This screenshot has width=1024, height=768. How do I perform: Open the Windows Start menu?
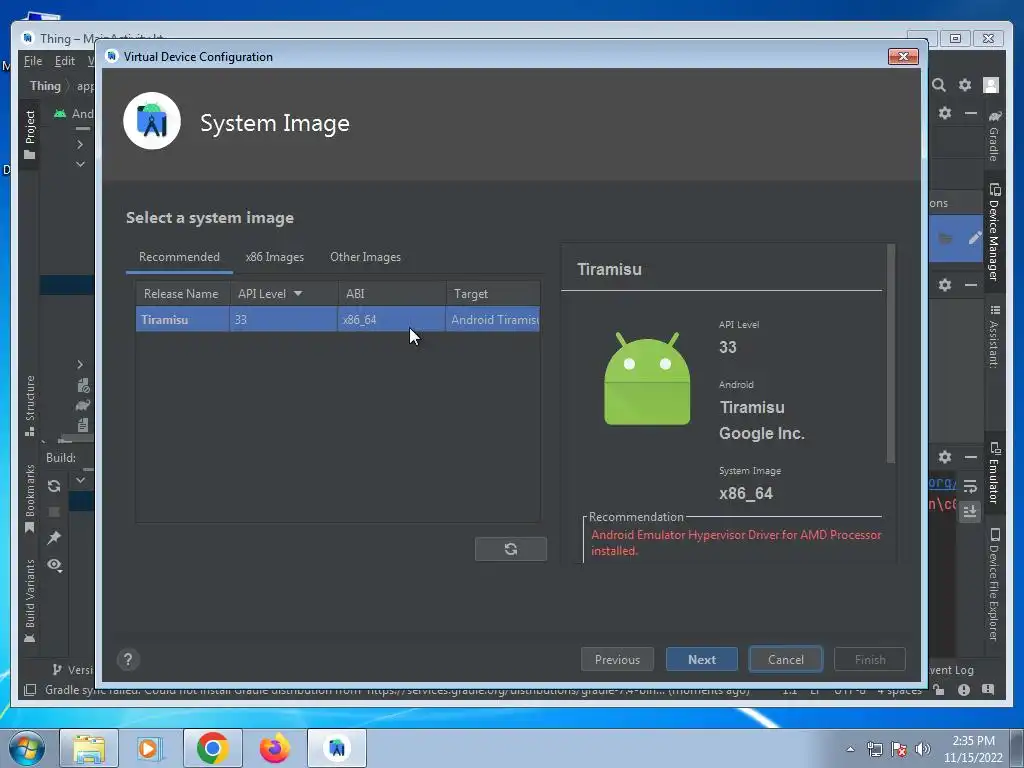point(26,748)
